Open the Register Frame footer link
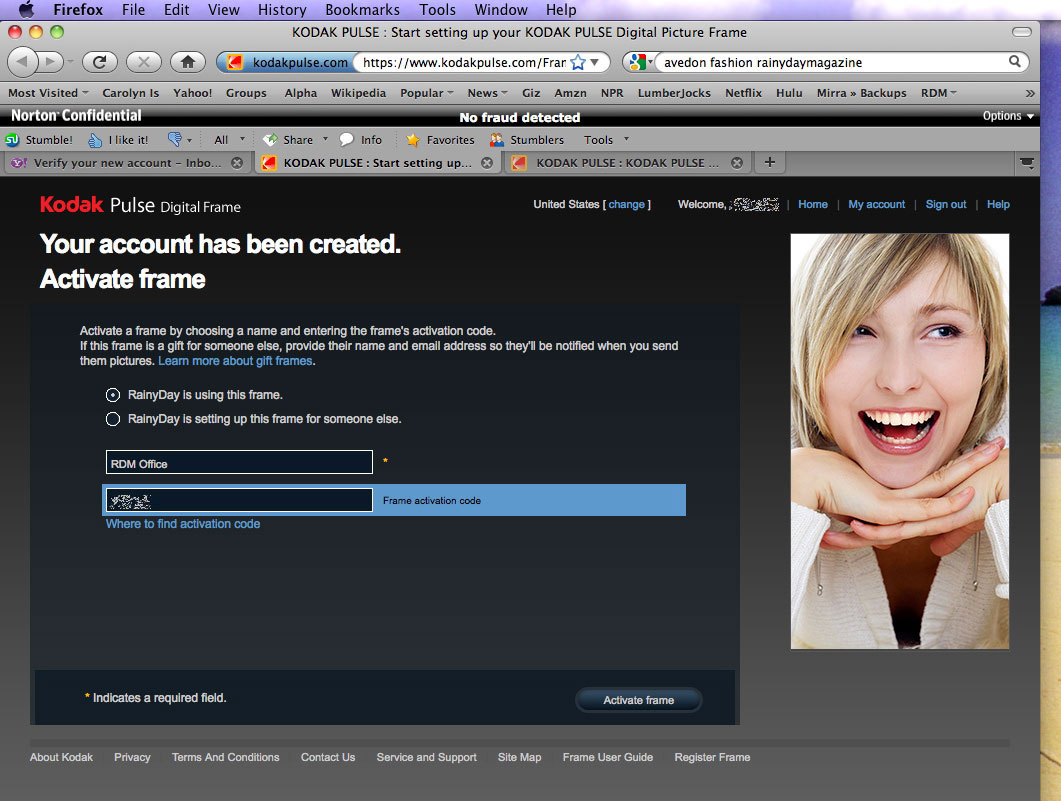1061x801 pixels. [713, 758]
